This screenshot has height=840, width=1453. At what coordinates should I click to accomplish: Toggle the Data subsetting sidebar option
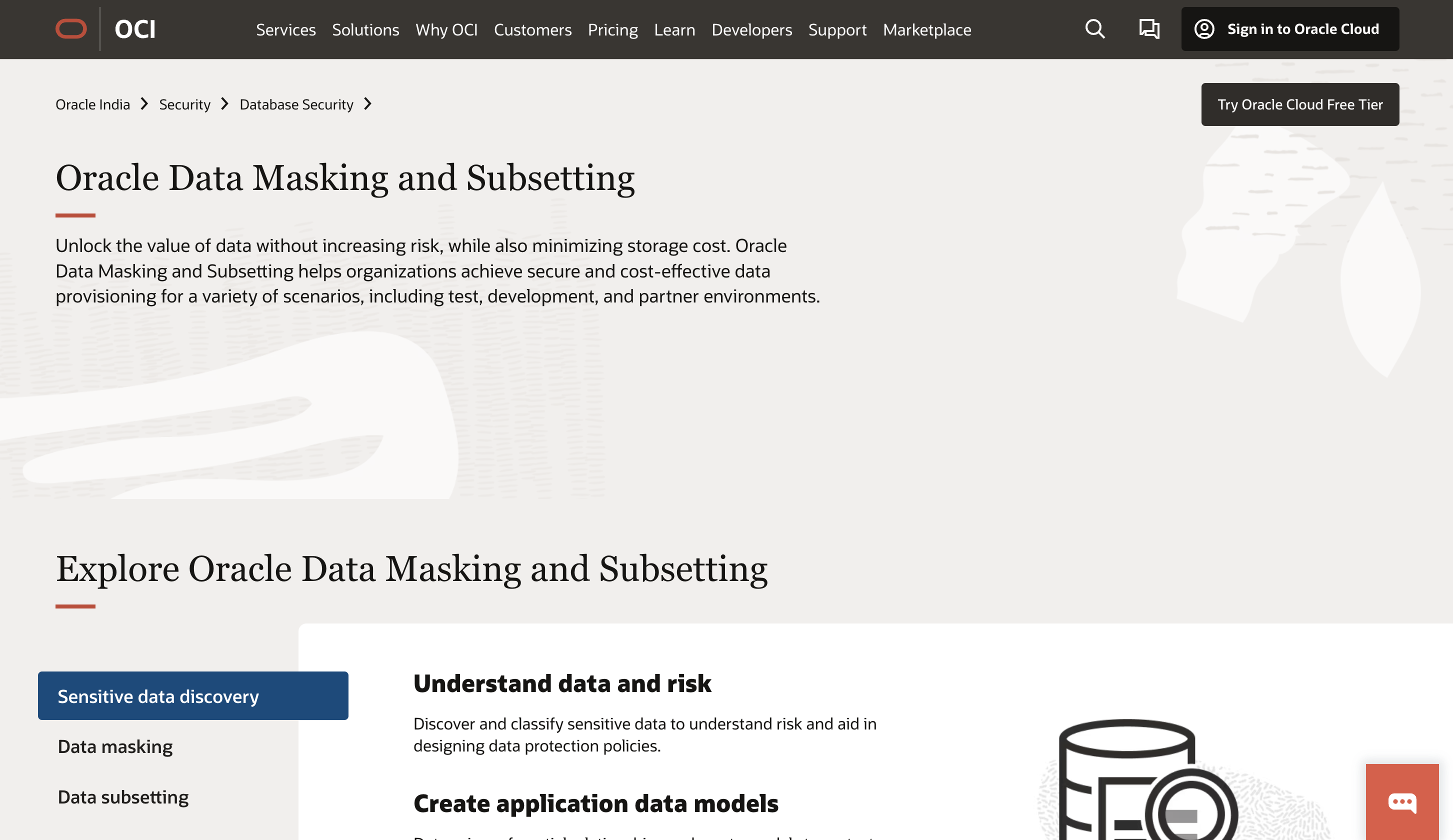[x=123, y=796]
